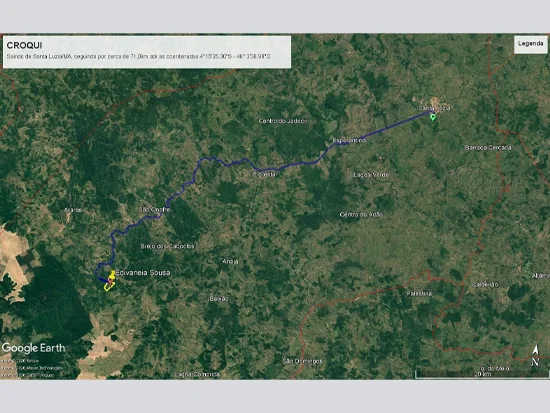
Task: Select the Centro do Adão label
Action: pos(362,214)
